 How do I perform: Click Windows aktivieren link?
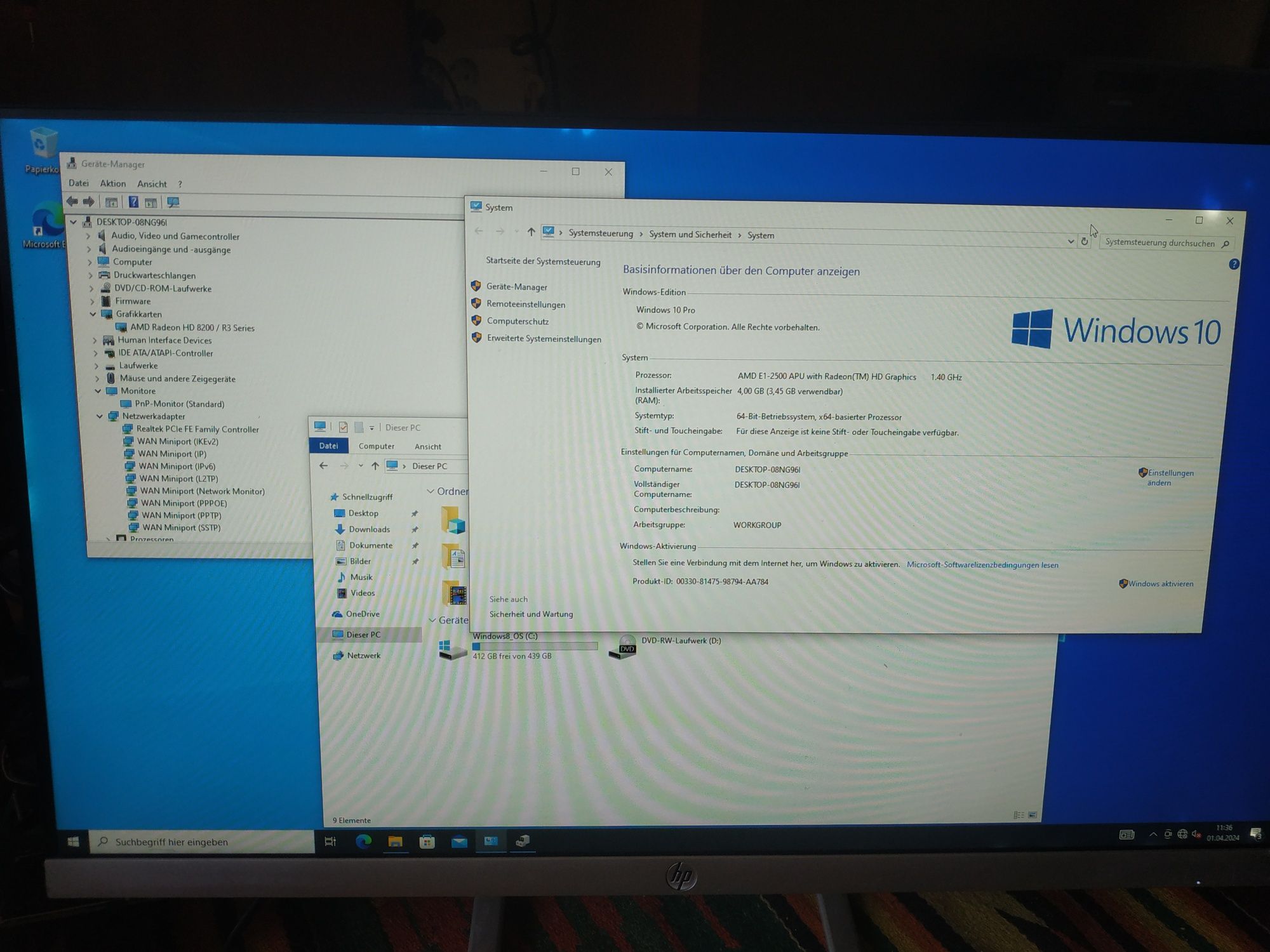point(1161,583)
